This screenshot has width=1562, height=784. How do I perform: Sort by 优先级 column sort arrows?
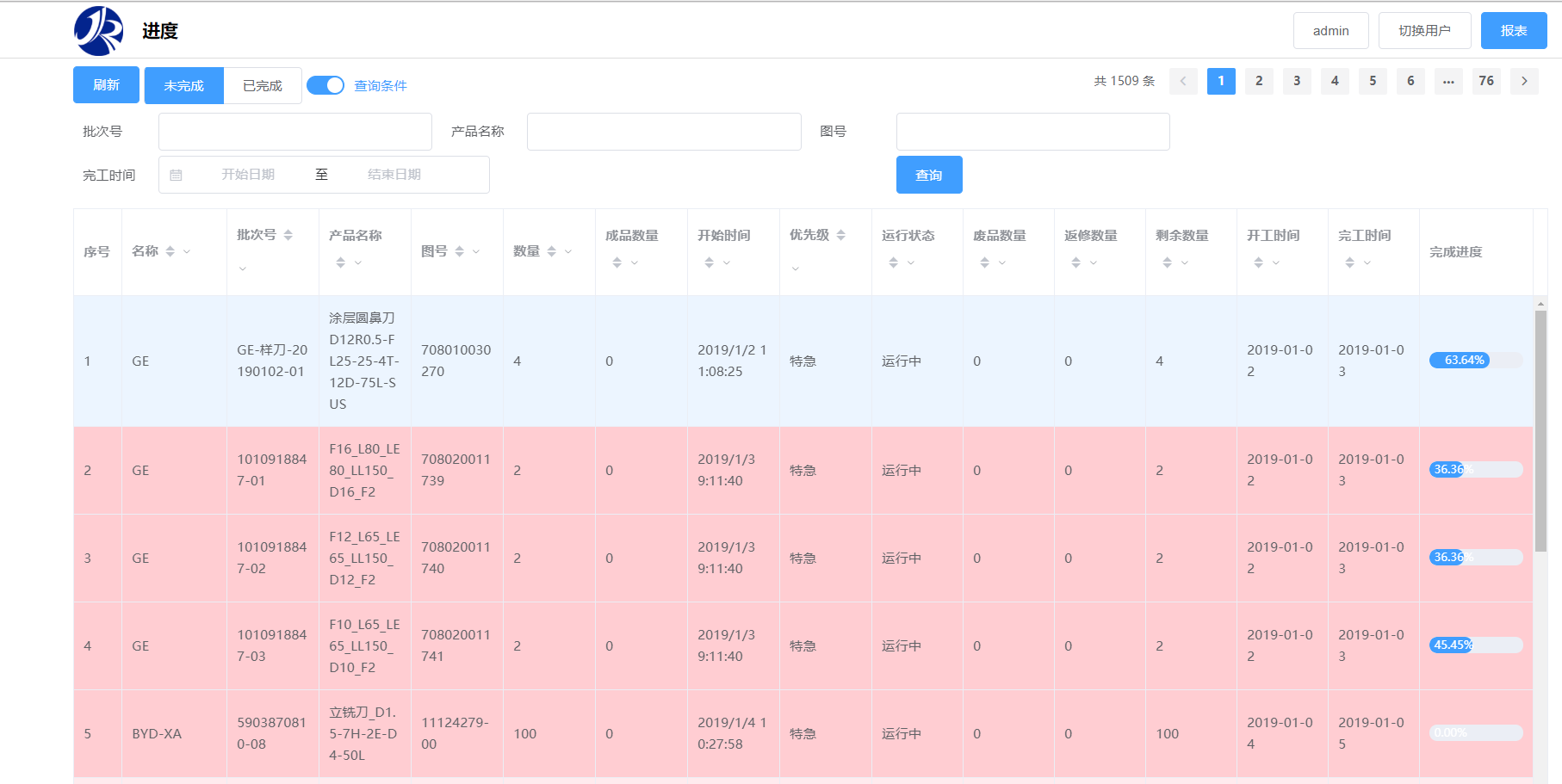tap(841, 235)
